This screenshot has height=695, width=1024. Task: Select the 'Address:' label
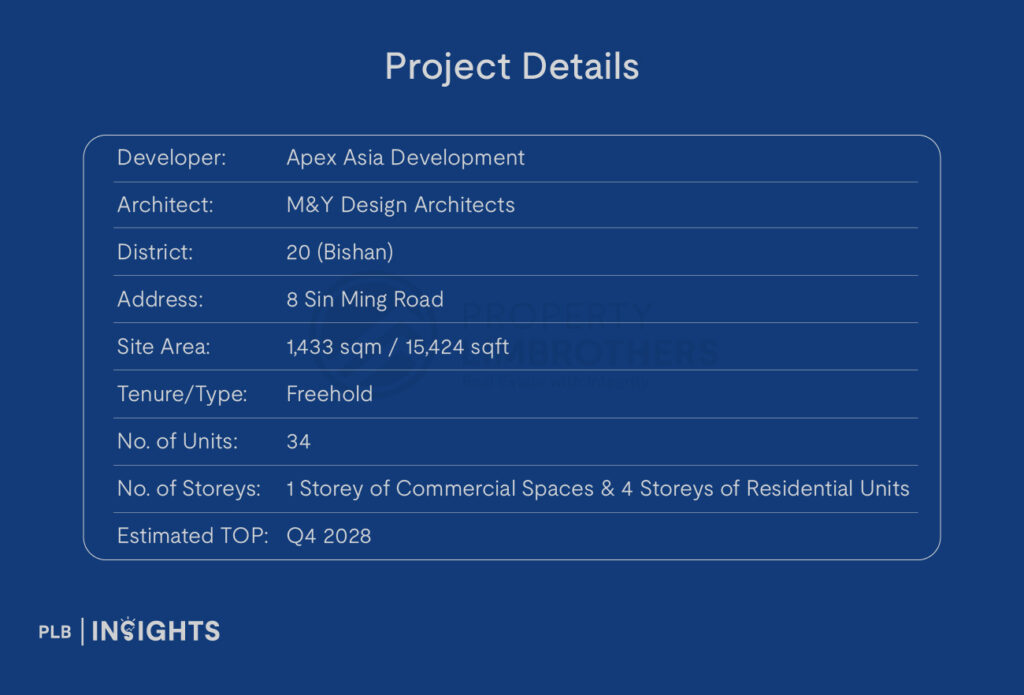pyautogui.click(x=160, y=300)
